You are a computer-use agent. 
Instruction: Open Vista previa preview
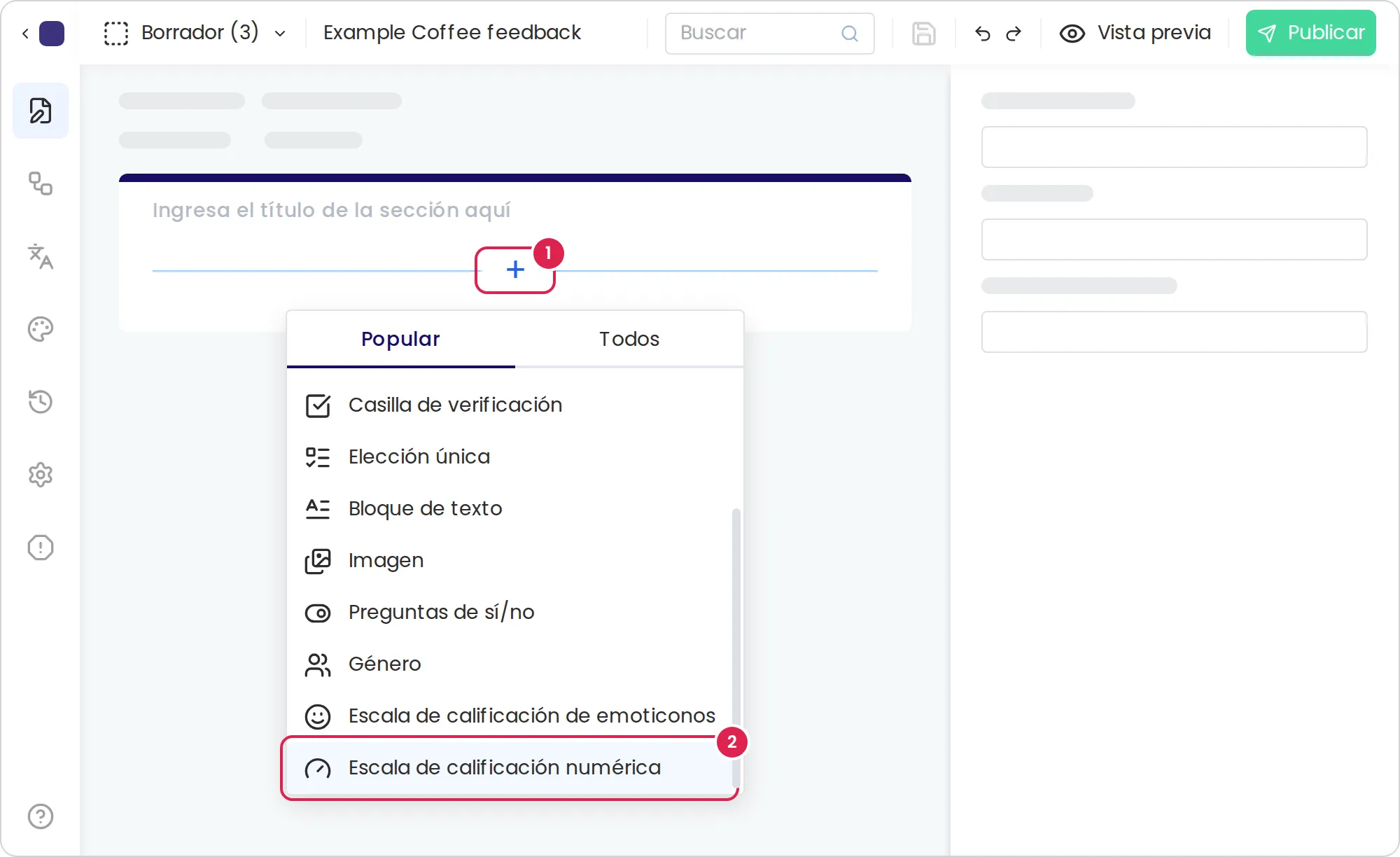tap(1135, 33)
